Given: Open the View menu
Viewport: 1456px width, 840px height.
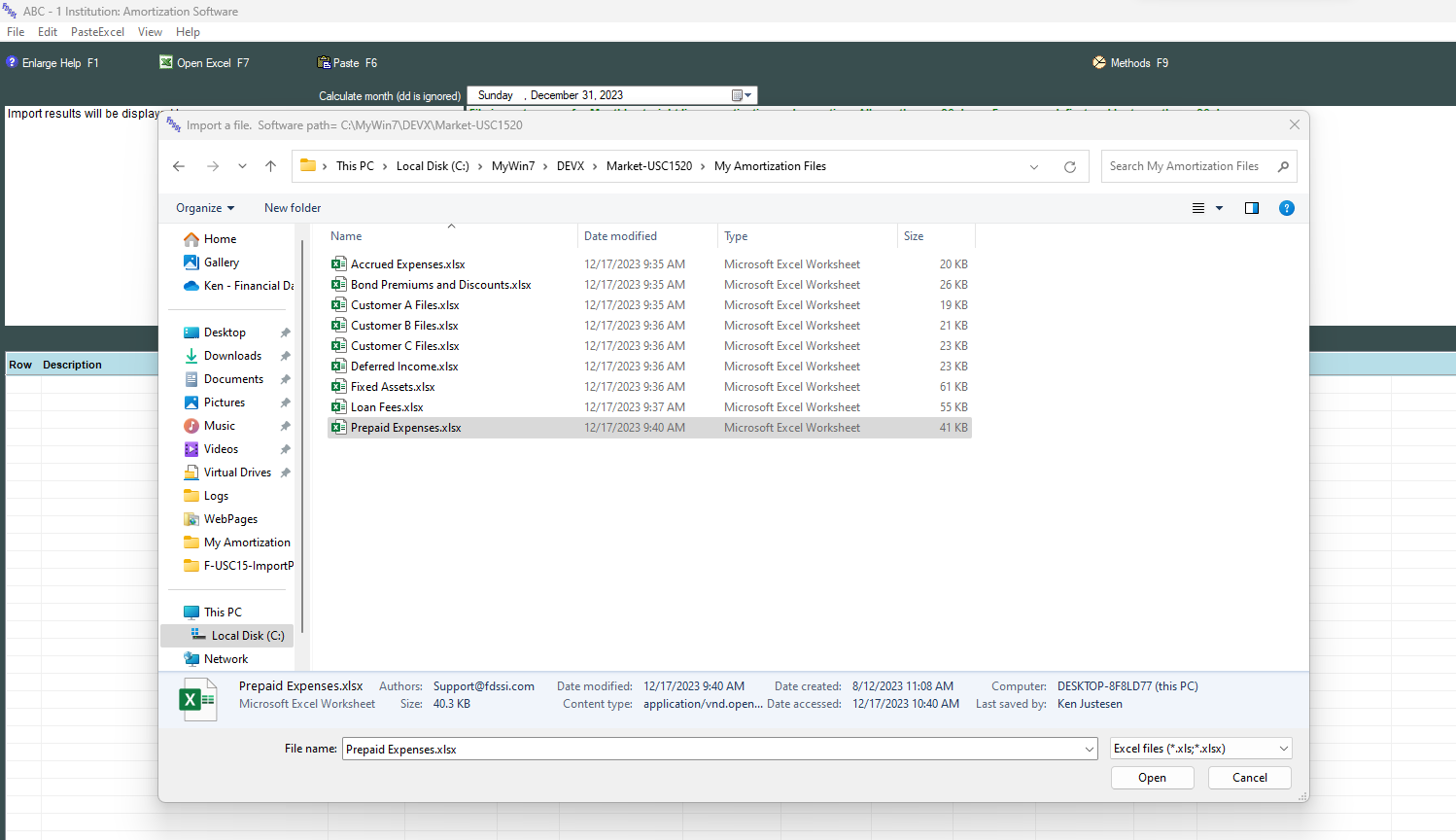Looking at the screenshot, I should (x=150, y=32).
